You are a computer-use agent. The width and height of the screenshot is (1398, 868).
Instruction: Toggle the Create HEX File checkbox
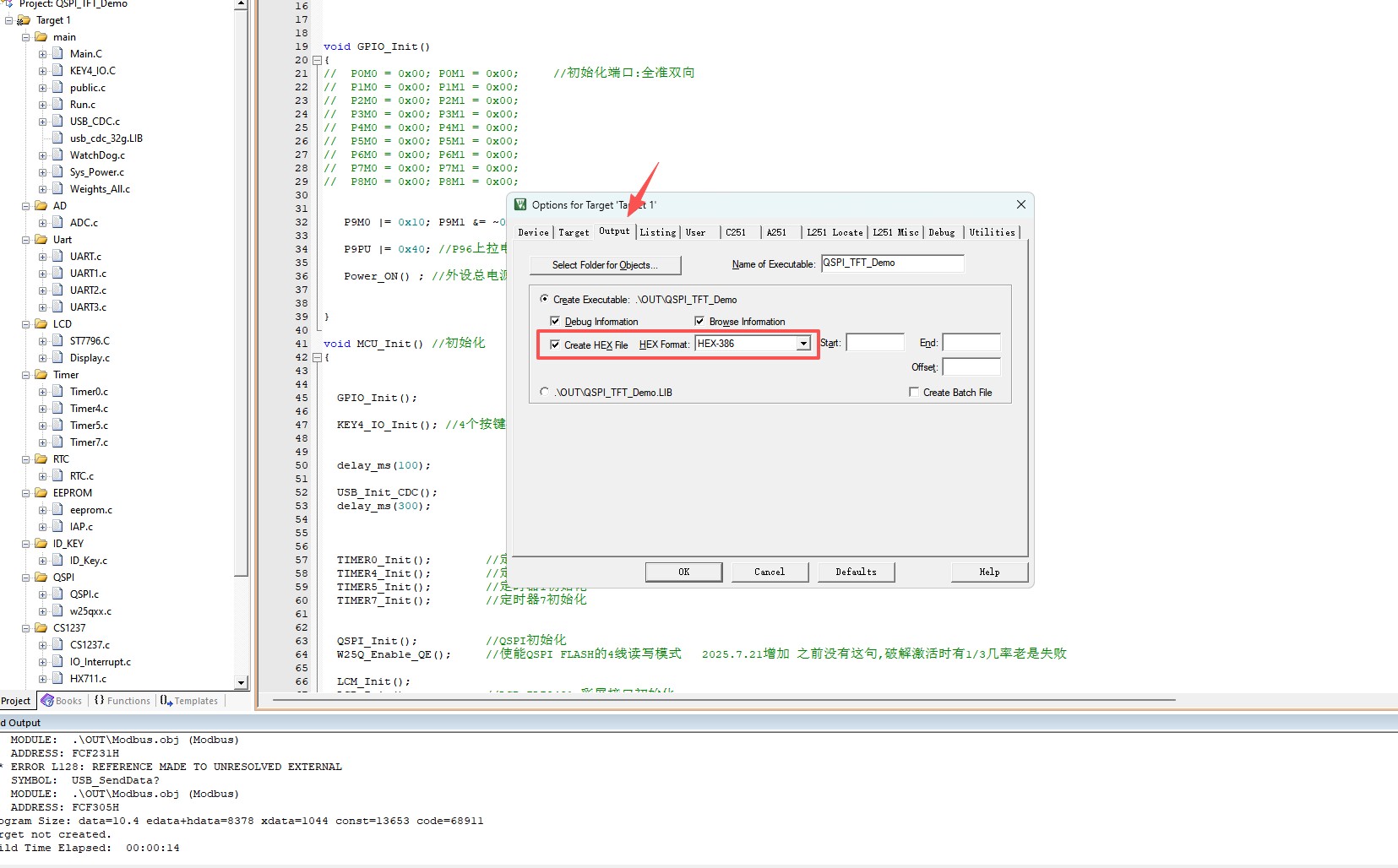point(555,344)
